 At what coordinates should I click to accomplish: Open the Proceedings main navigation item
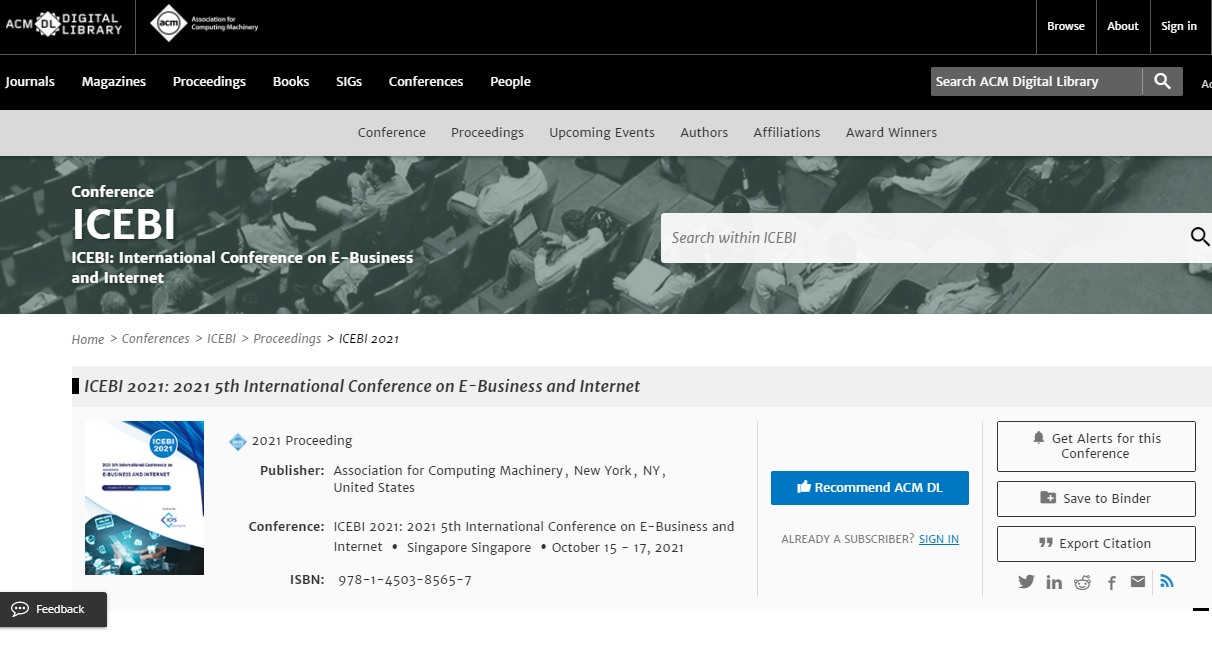click(x=209, y=82)
